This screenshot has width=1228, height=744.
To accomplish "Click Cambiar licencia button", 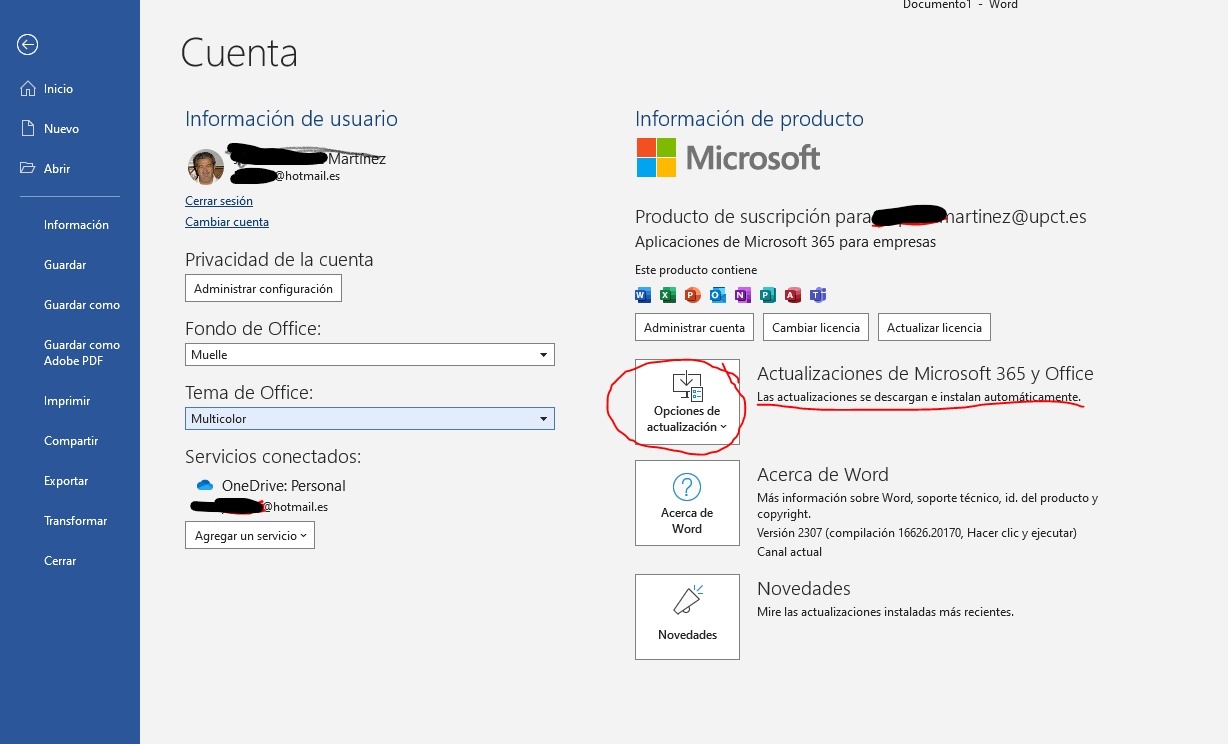I will (816, 327).
